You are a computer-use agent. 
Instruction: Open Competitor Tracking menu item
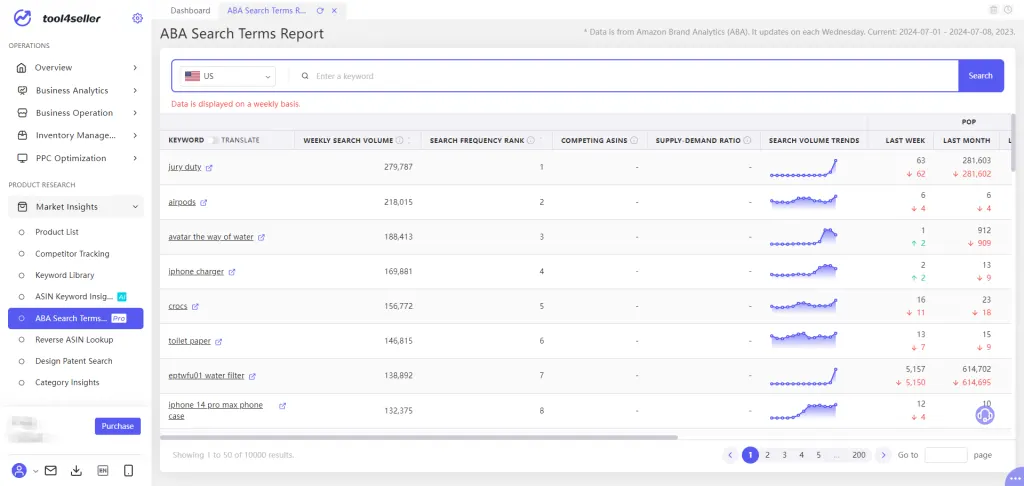tap(72, 253)
